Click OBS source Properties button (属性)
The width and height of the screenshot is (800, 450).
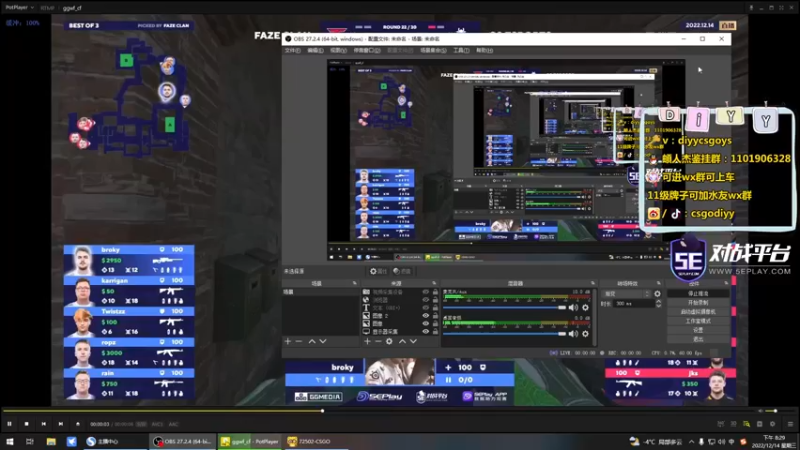tap(379, 271)
